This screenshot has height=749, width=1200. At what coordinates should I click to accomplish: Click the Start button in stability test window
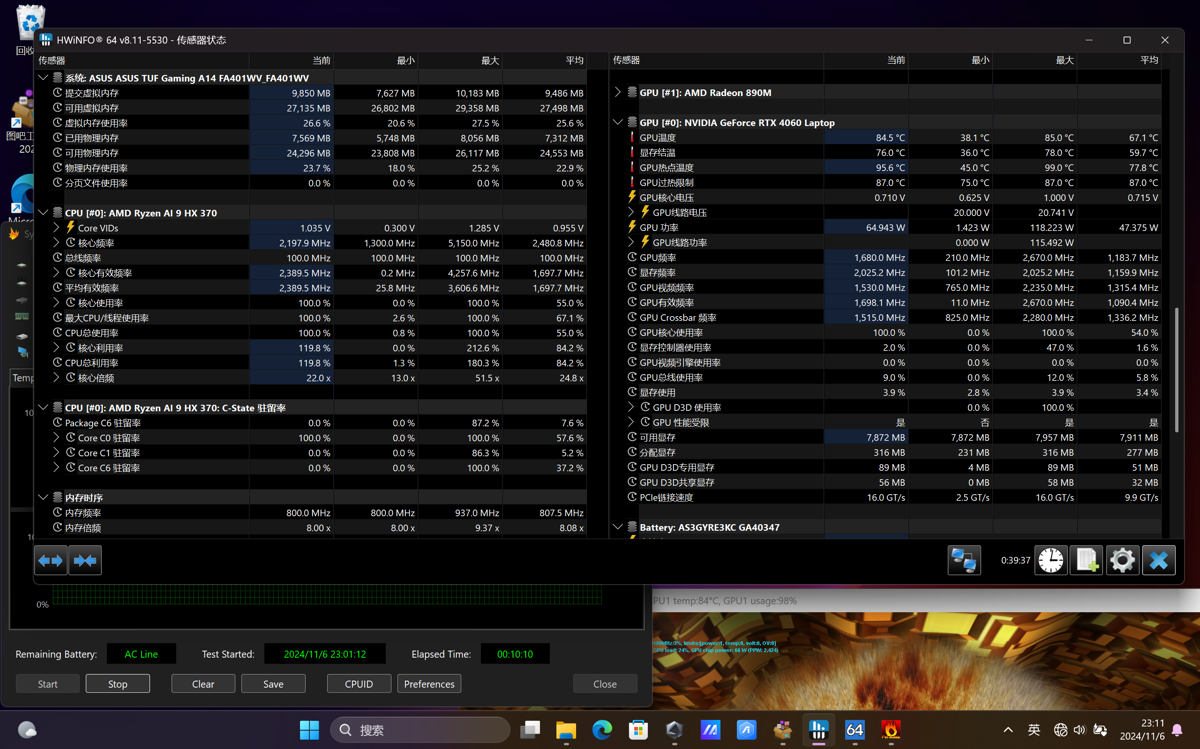pos(48,684)
